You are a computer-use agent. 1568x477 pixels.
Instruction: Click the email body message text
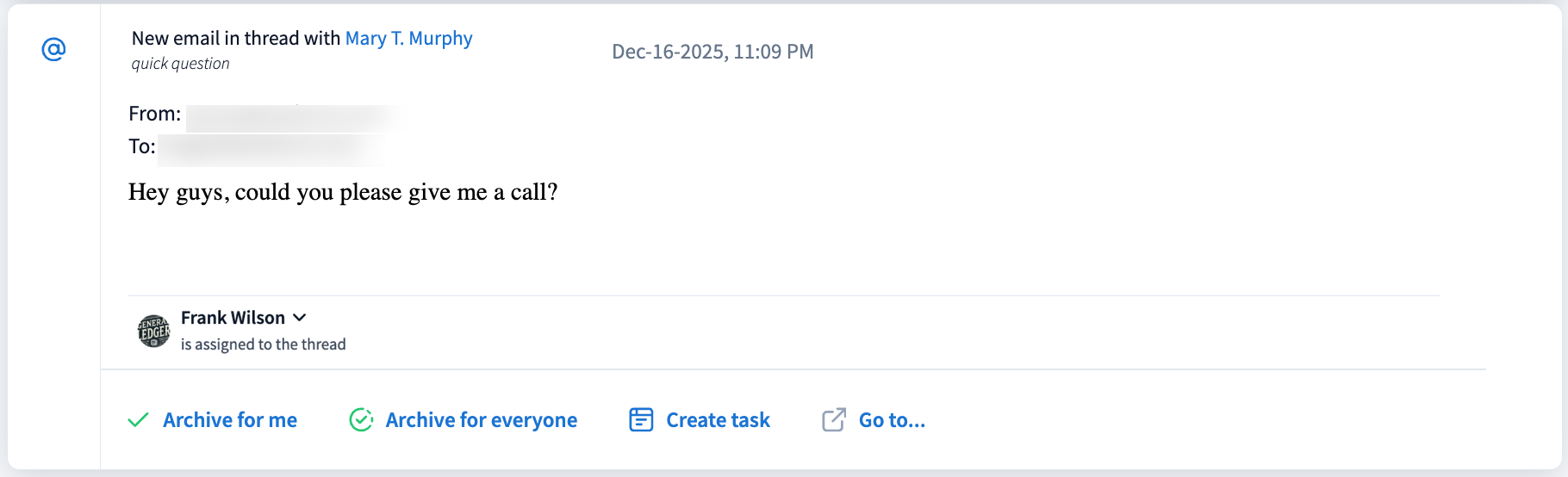tap(343, 192)
